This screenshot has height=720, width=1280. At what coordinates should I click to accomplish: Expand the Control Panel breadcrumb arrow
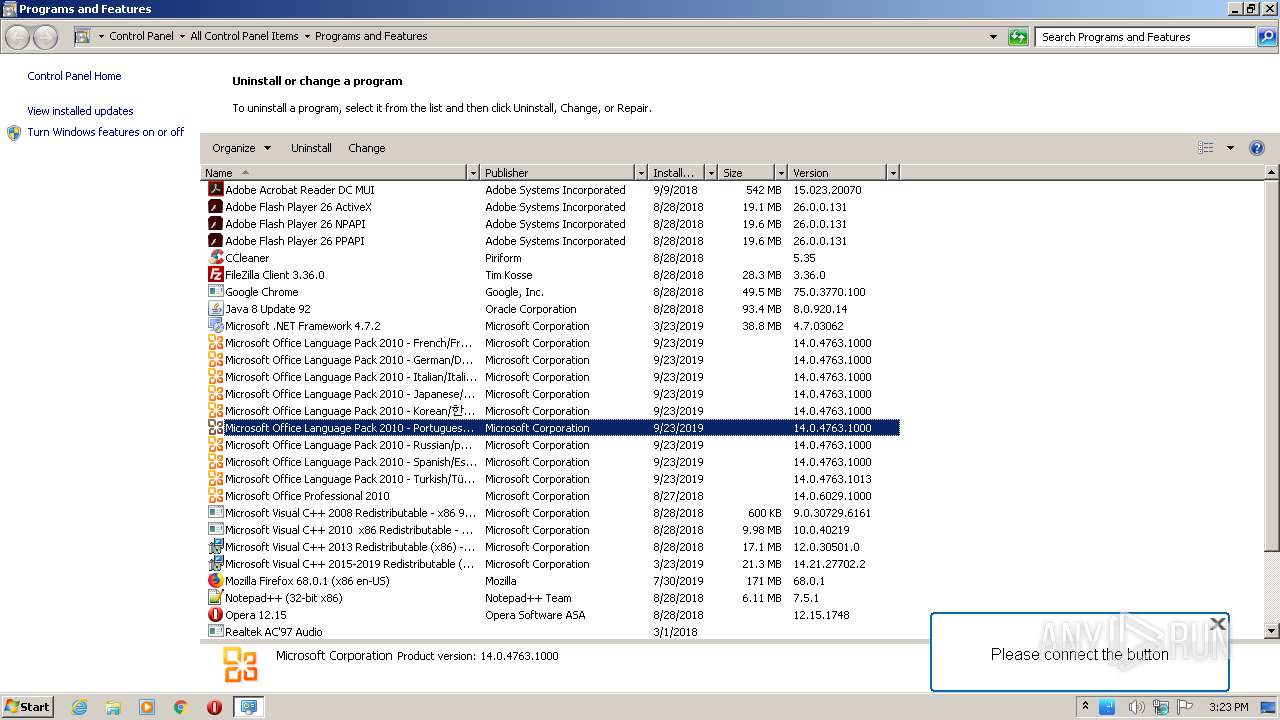[x=181, y=36]
